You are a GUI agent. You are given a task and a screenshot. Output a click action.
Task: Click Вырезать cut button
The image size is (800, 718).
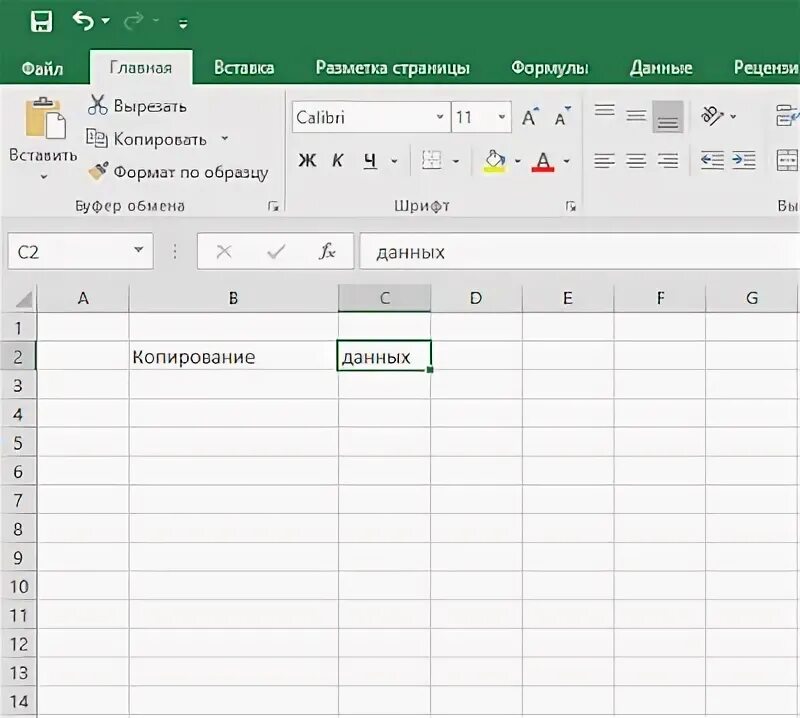[137, 106]
